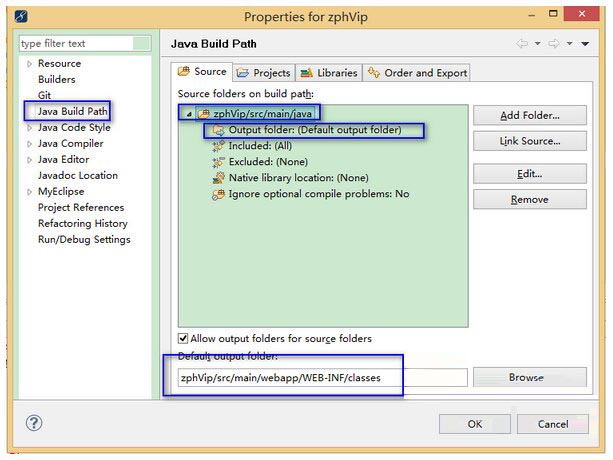The image size is (613, 460).
Task: Collapse the zphVip/src/main/java source folder
Action: (187, 114)
